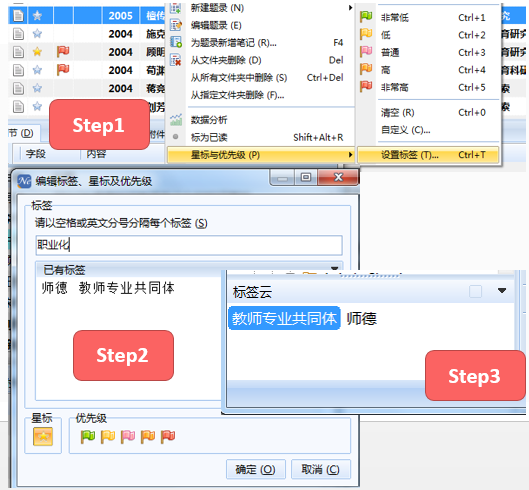Choose 标为已读 menu item
Image resolution: width=529 pixels, height=490 pixels.
(x=260, y=137)
